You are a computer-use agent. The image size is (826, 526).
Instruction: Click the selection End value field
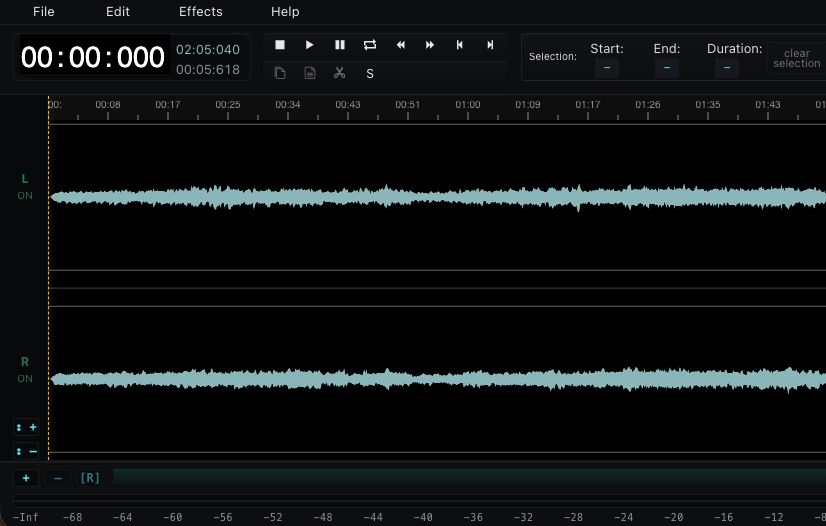[x=667, y=68]
